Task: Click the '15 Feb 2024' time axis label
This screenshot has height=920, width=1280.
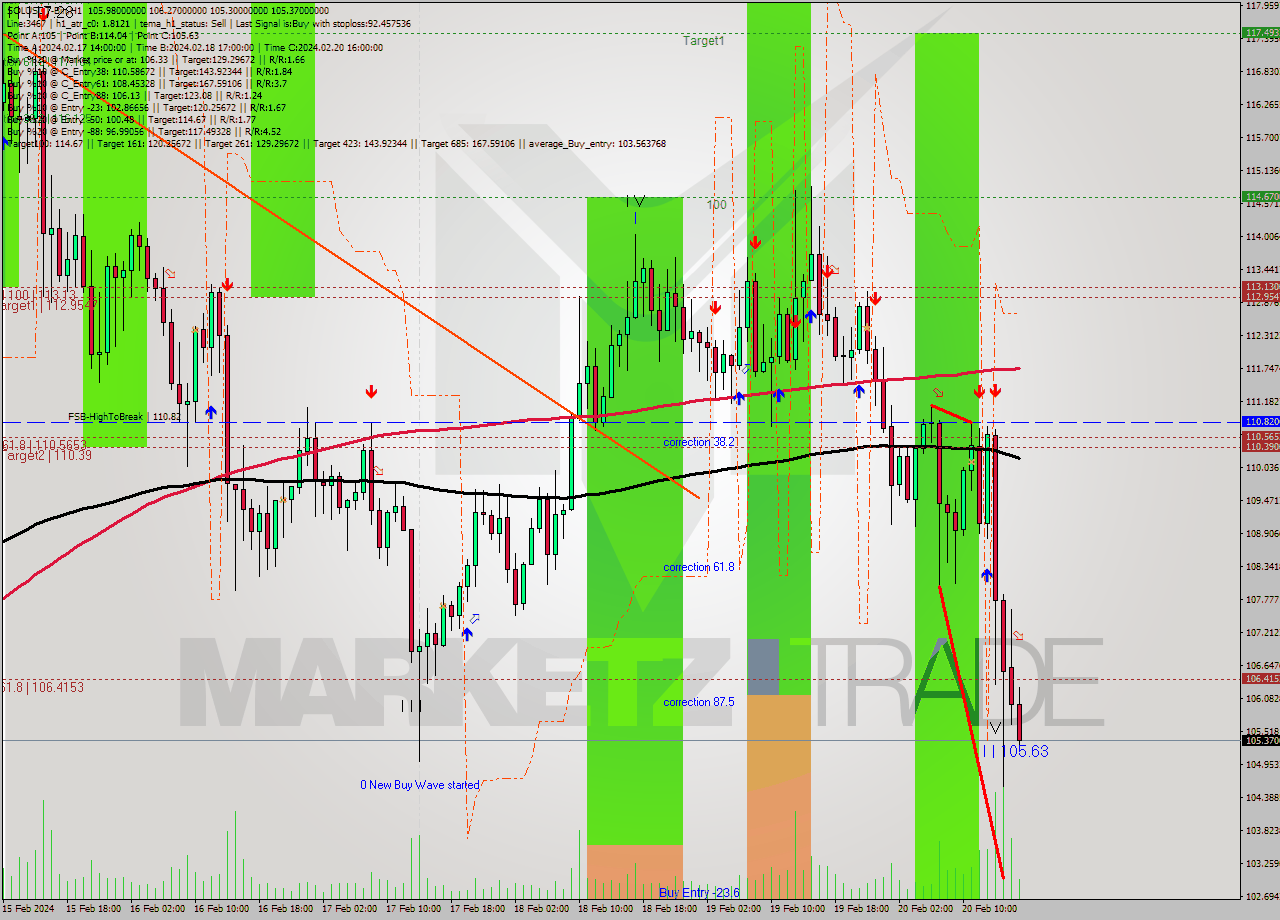Action: click(30, 909)
